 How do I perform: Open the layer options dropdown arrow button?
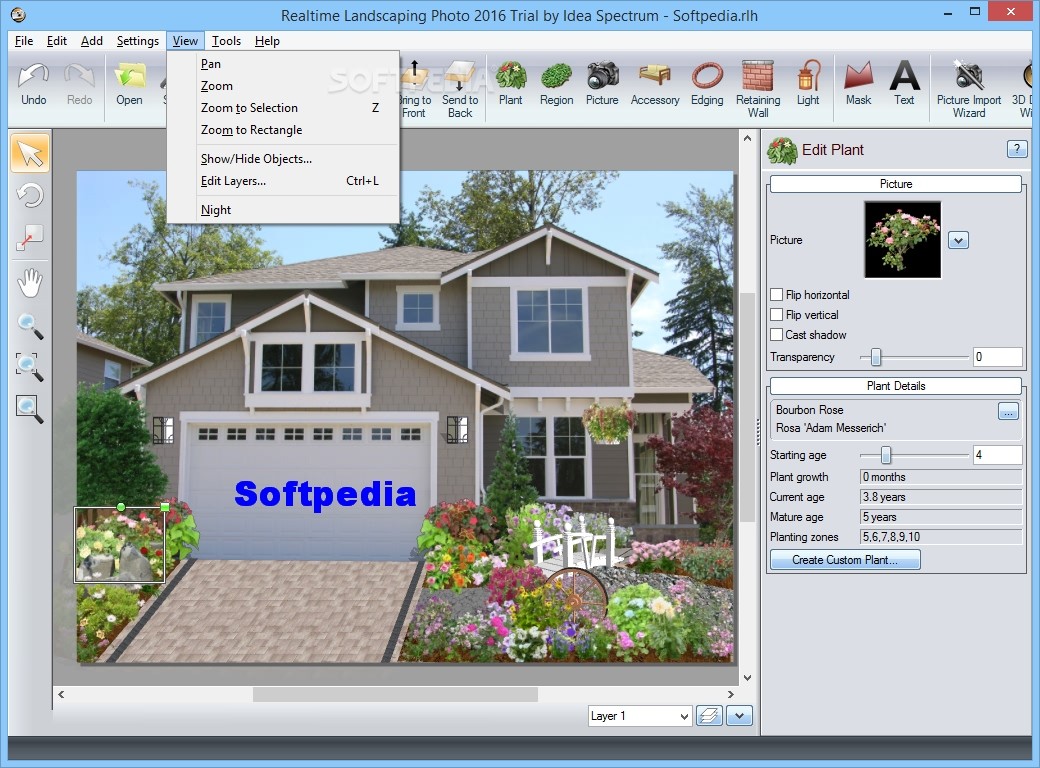tap(740, 716)
